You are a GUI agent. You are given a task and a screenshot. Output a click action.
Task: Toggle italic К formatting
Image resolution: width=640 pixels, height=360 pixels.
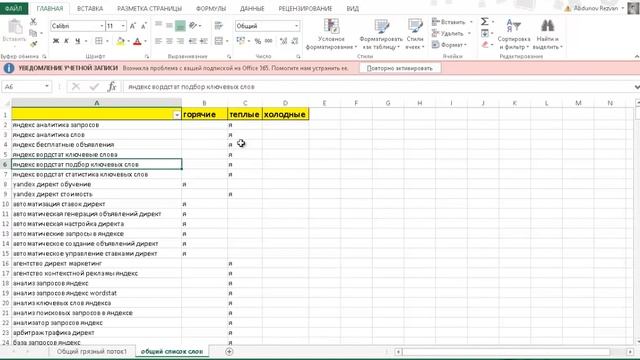point(66,41)
